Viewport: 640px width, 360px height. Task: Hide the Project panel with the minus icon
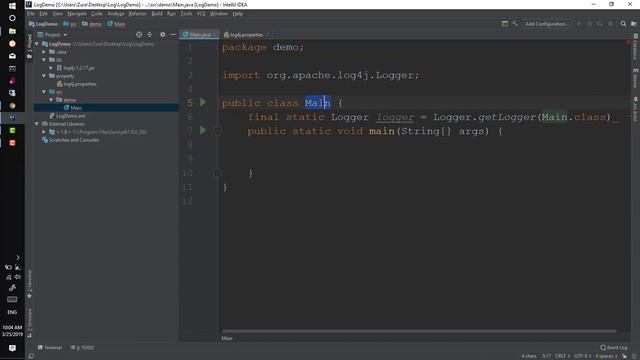pyautogui.click(x=173, y=35)
